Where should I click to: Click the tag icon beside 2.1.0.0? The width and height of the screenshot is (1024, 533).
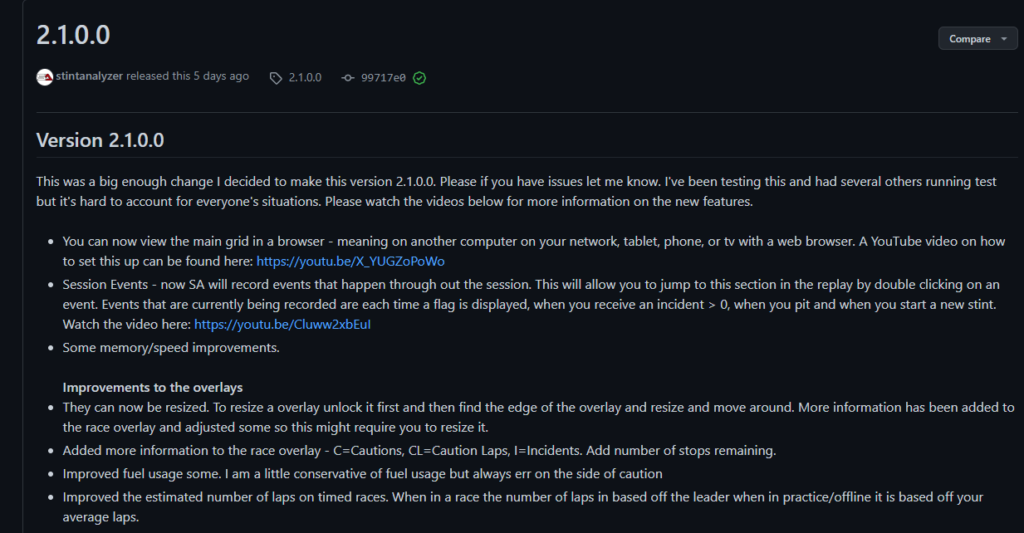[x=276, y=78]
